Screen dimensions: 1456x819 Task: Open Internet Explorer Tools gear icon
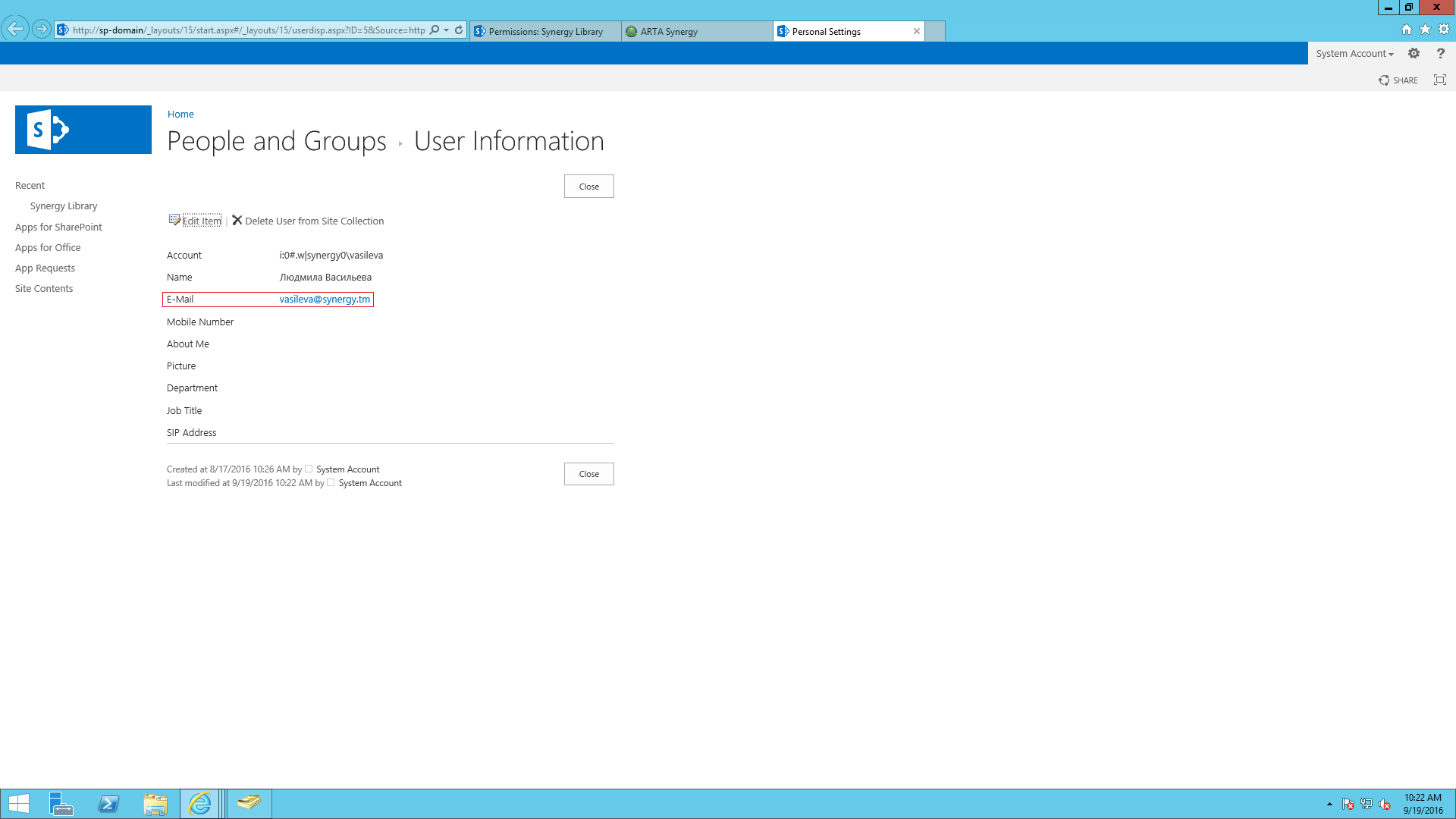point(1444,30)
